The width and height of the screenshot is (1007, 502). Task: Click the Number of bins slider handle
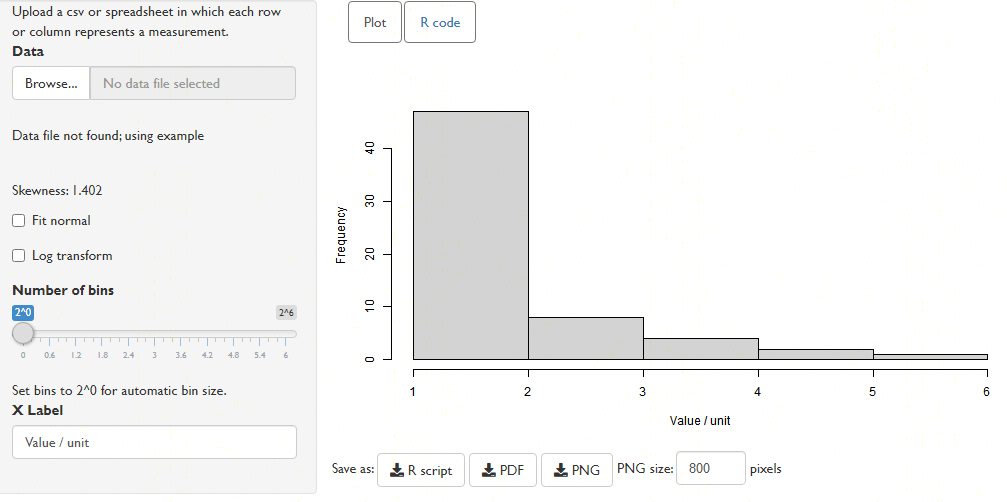coord(23,333)
